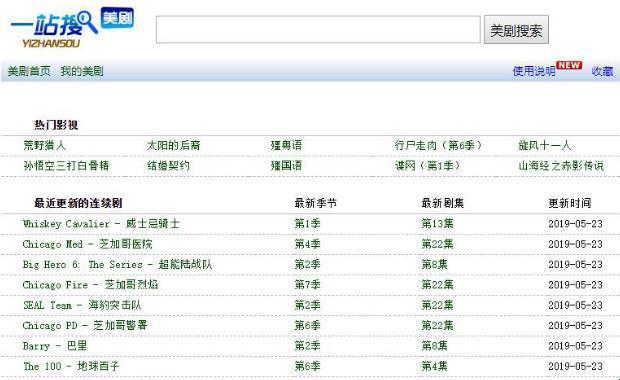The width and height of the screenshot is (620, 380).
Task: Open Big Hero 6: The Series link
Action: [117, 265]
